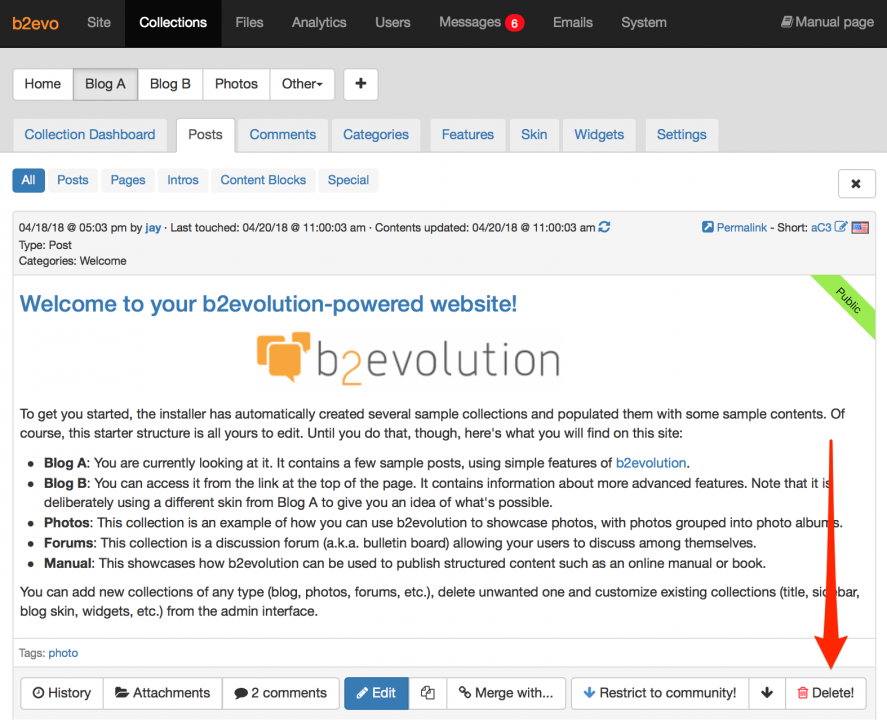Filter by Intros sub-tab
This screenshot has height=720, width=887.
(x=183, y=180)
